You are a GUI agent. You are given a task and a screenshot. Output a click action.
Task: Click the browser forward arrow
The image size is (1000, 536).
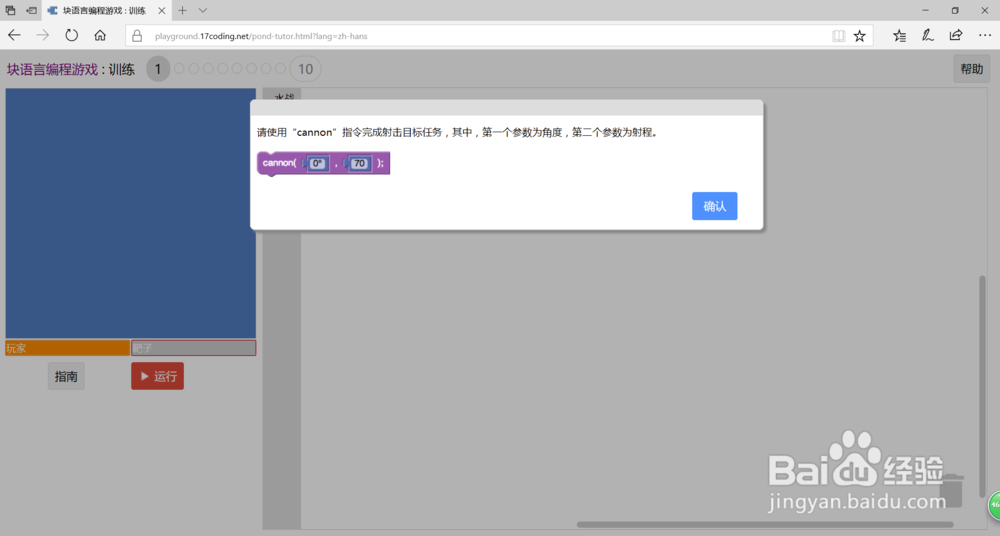pyautogui.click(x=43, y=36)
